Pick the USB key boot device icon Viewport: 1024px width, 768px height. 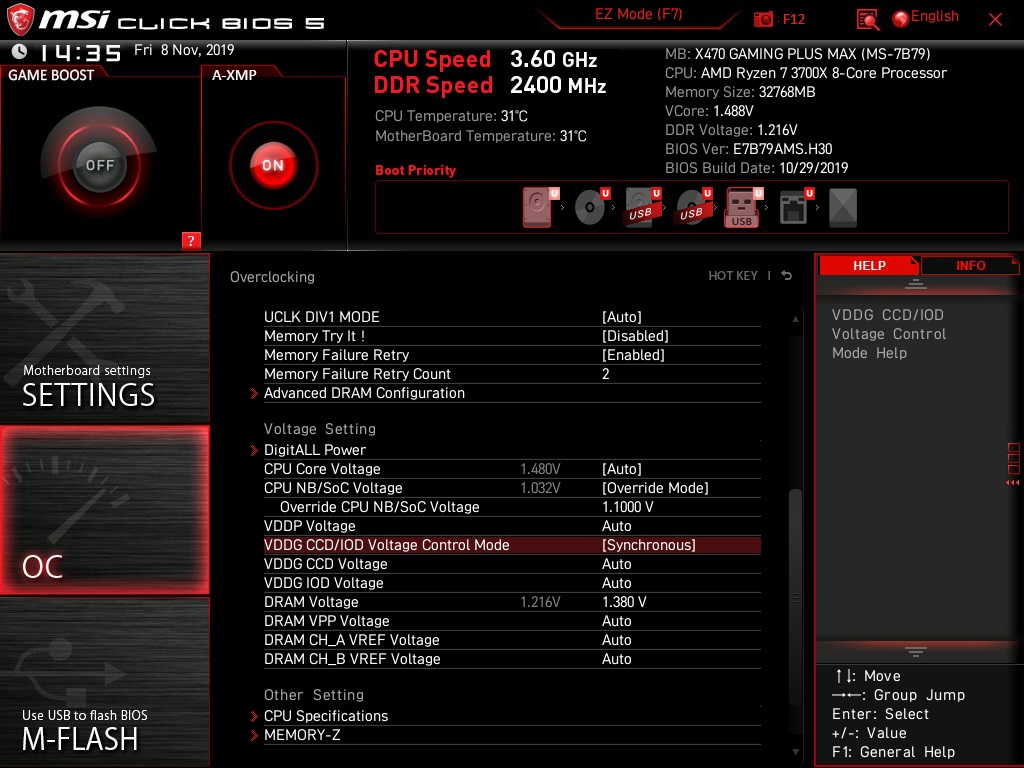pyautogui.click(x=742, y=208)
